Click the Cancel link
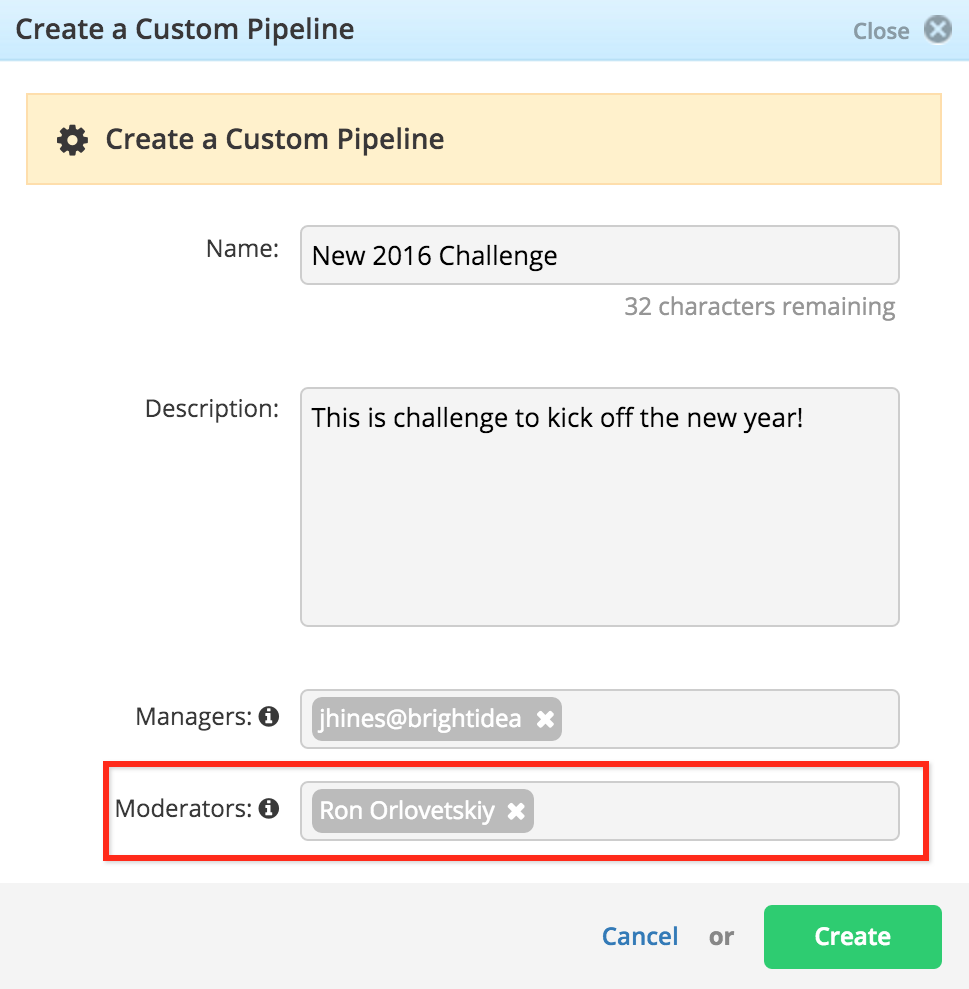 (x=640, y=937)
